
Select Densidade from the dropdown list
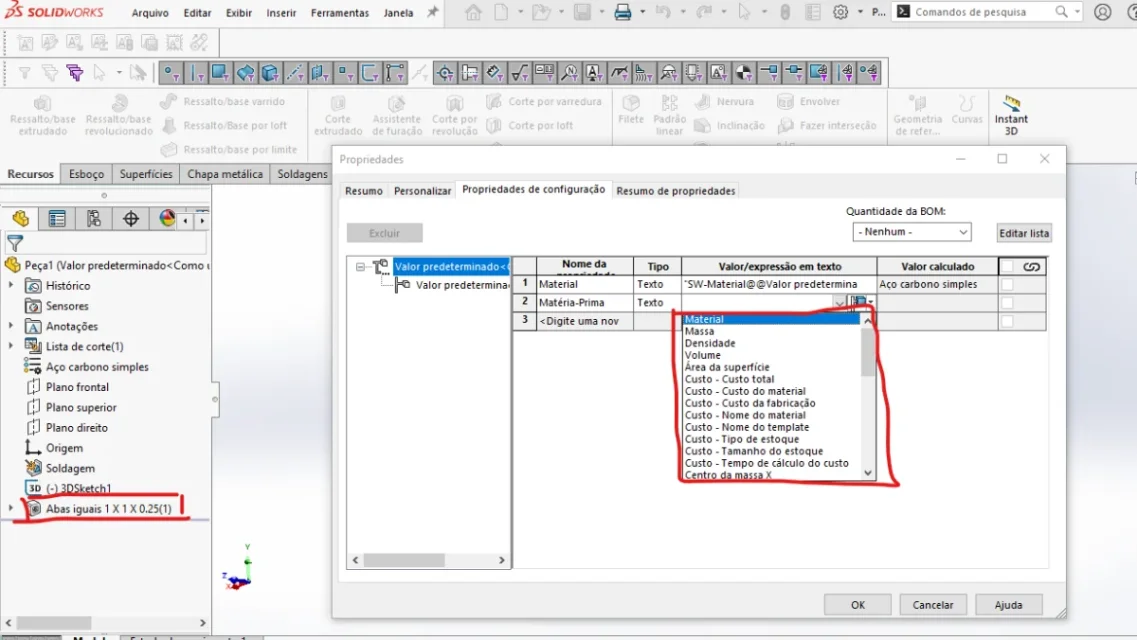pos(710,343)
